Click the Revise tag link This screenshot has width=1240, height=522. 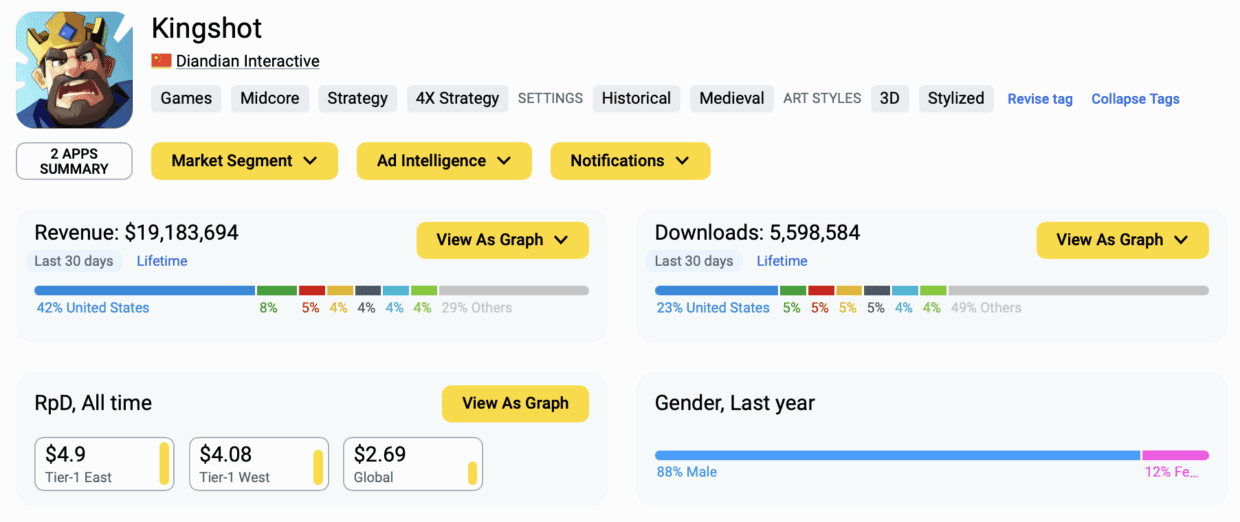pyautogui.click(x=1040, y=99)
